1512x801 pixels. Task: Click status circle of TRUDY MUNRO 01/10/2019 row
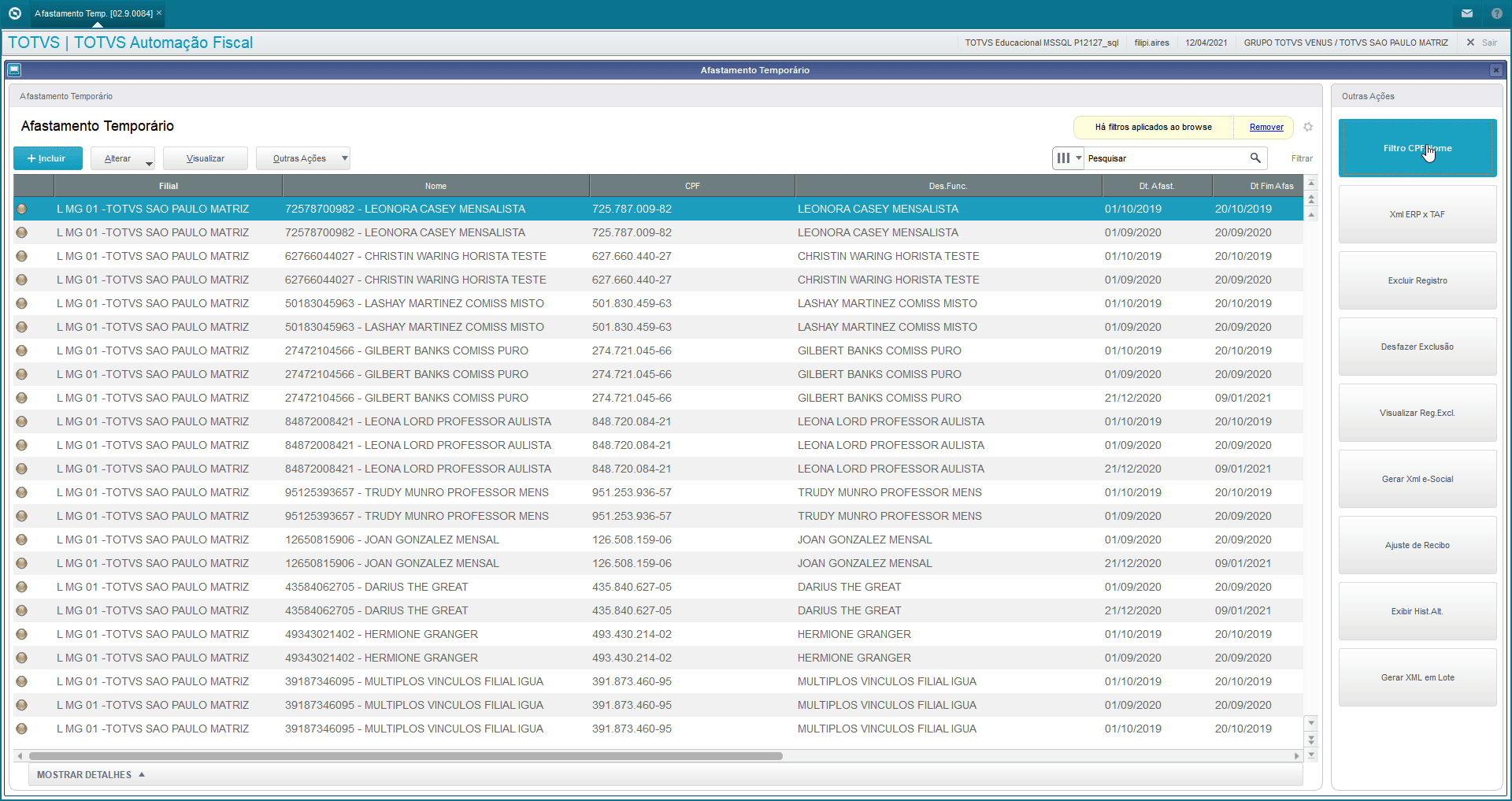(22, 492)
